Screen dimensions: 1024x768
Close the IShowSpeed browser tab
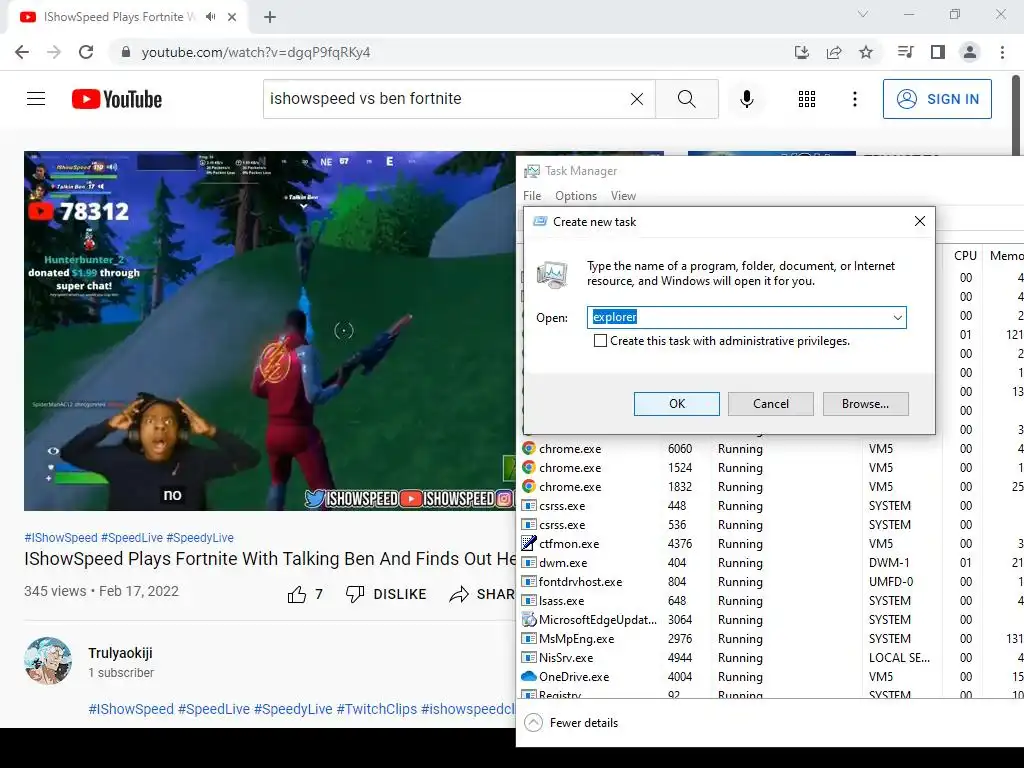click(x=232, y=17)
